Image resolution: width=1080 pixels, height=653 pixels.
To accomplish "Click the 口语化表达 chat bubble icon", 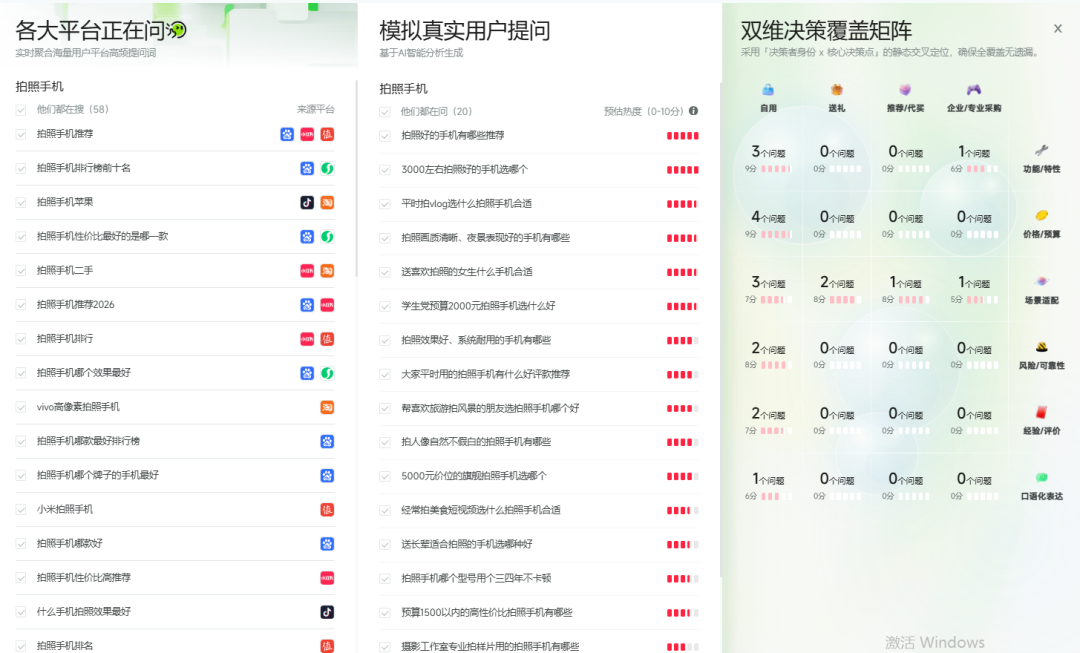I will (x=1041, y=477).
